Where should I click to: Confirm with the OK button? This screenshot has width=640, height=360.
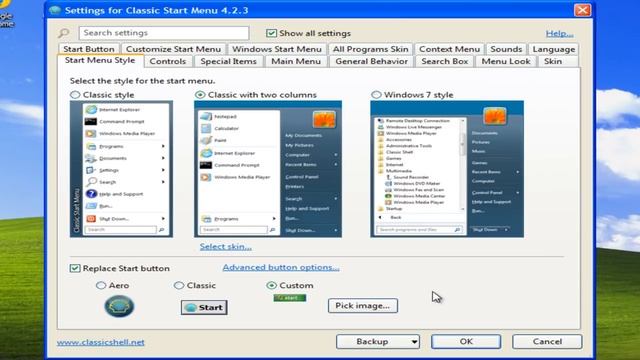point(466,342)
